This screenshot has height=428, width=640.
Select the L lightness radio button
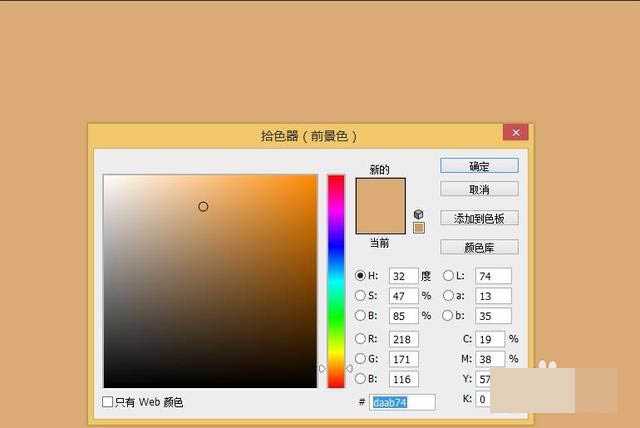coord(448,276)
